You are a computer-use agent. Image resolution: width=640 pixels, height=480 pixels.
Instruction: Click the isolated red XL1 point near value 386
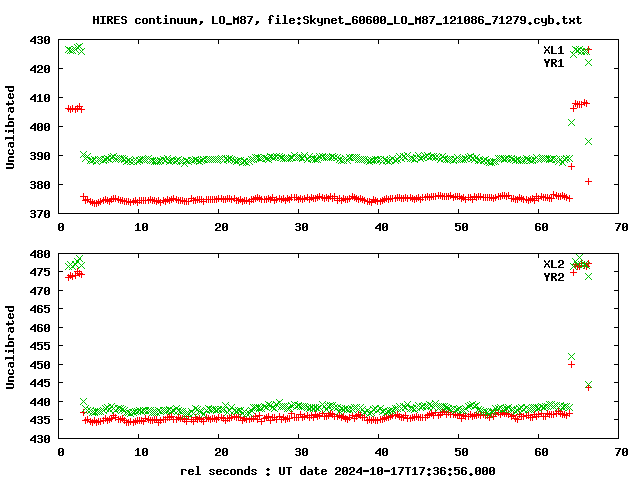coord(571,167)
